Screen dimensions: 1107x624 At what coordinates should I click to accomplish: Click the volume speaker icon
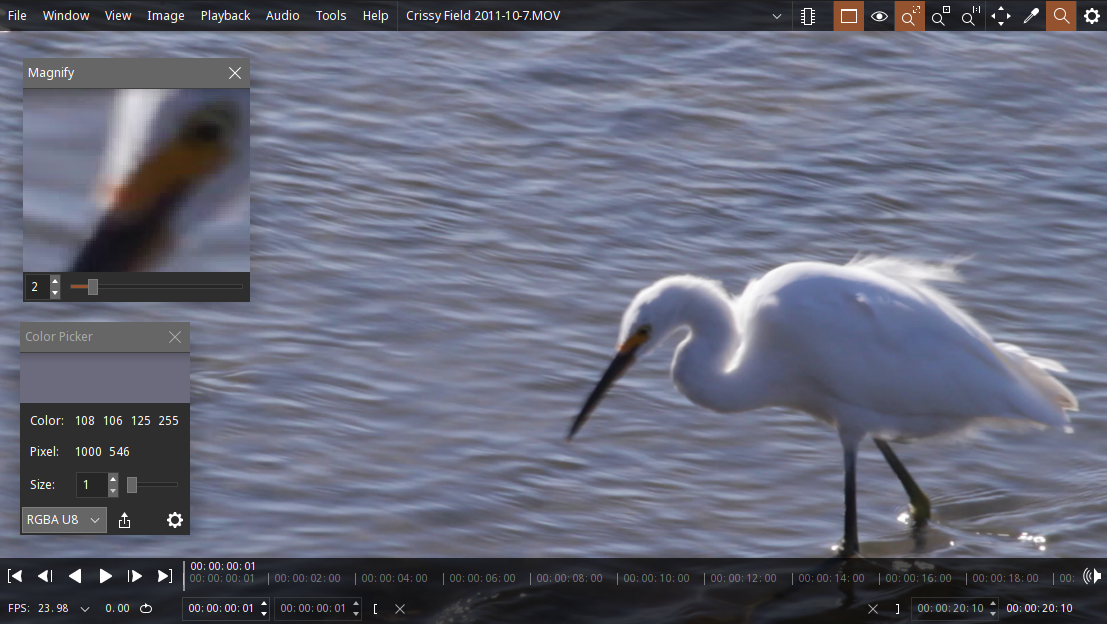coord(1092,577)
